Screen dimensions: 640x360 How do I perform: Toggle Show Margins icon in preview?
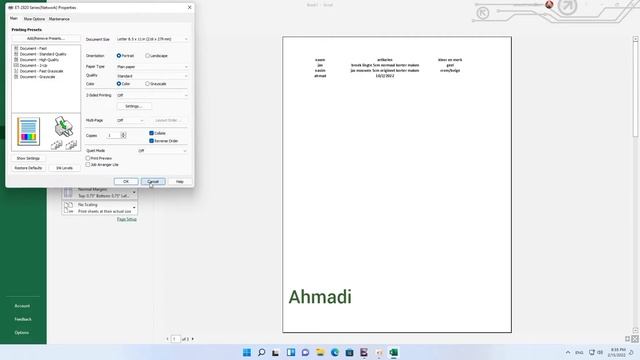coord(628,339)
